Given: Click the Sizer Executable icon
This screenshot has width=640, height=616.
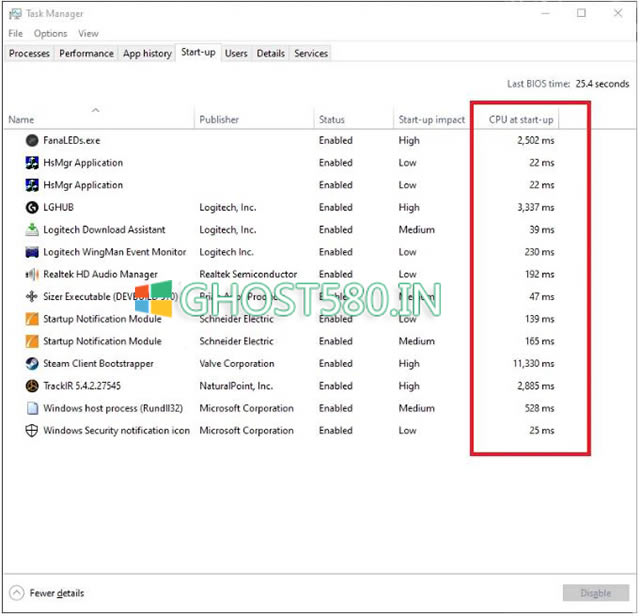Looking at the screenshot, I should 32,297.
